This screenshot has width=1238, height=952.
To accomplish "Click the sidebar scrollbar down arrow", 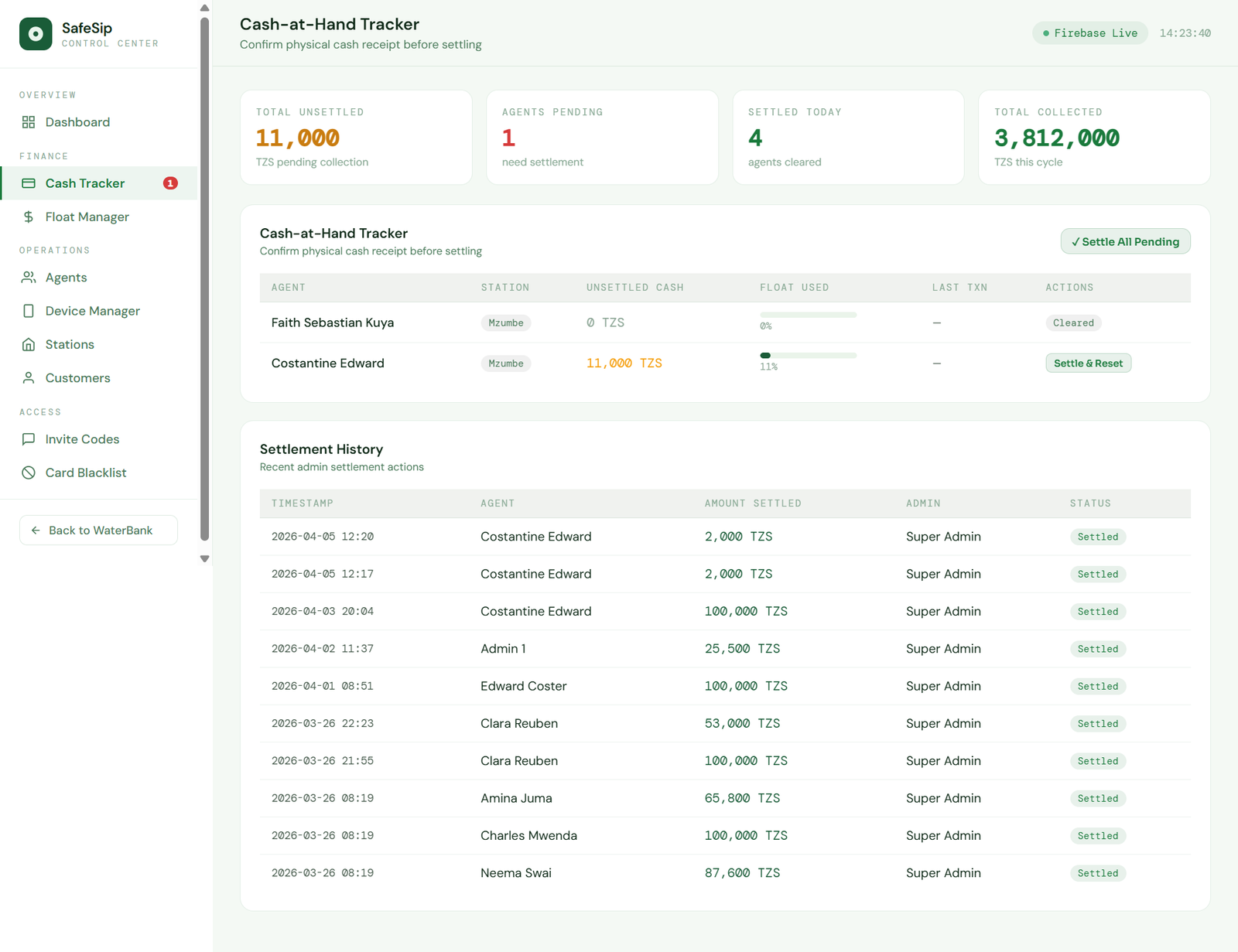I will point(203,558).
